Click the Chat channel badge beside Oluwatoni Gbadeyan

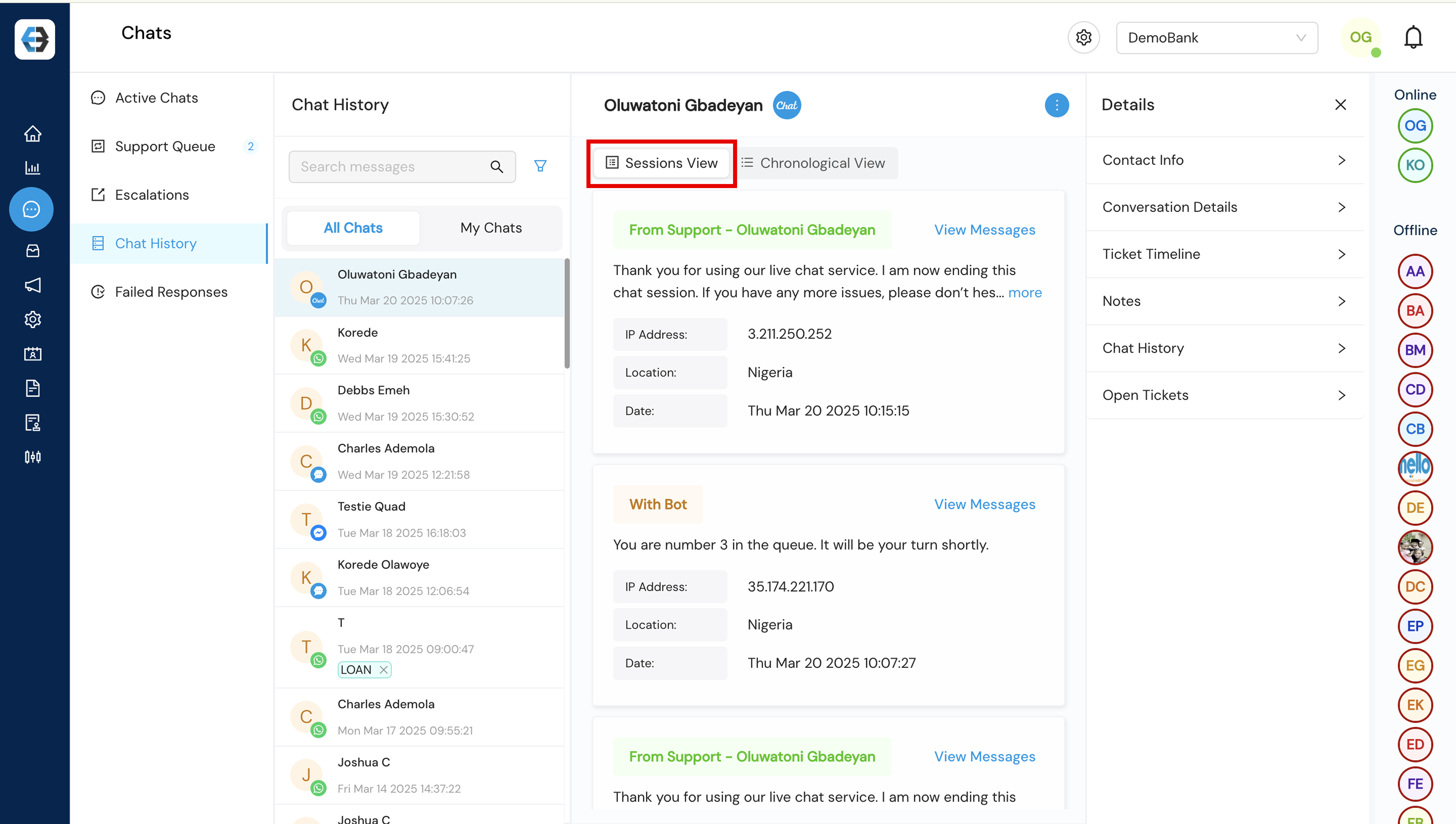click(x=787, y=105)
